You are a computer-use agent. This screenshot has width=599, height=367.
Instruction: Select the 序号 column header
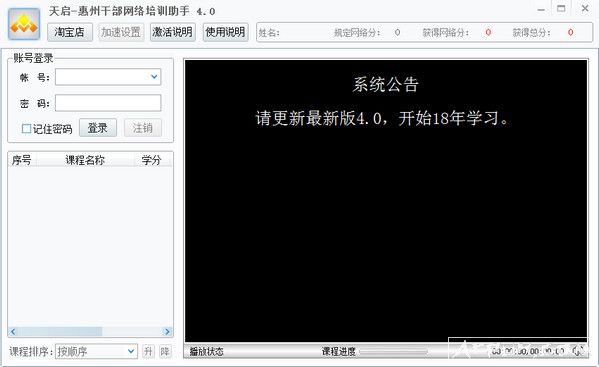(x=22, y=160)
